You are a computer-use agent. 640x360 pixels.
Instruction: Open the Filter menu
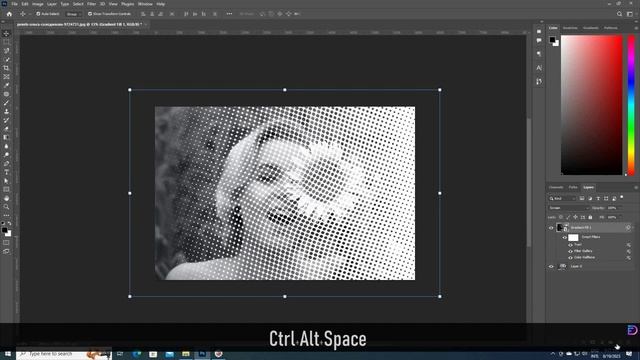(91, 4)
